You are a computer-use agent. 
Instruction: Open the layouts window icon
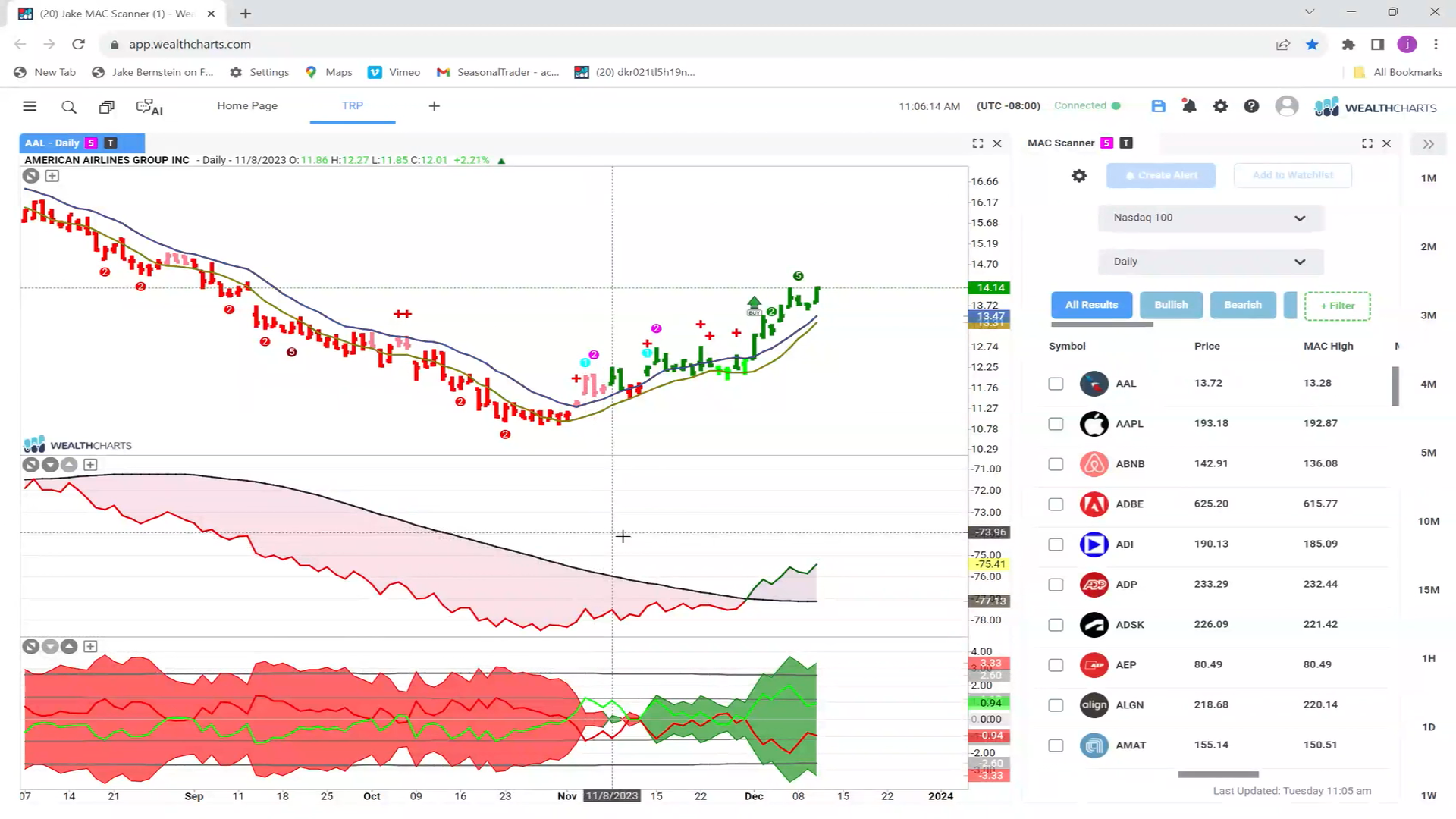tap(107, 107)
